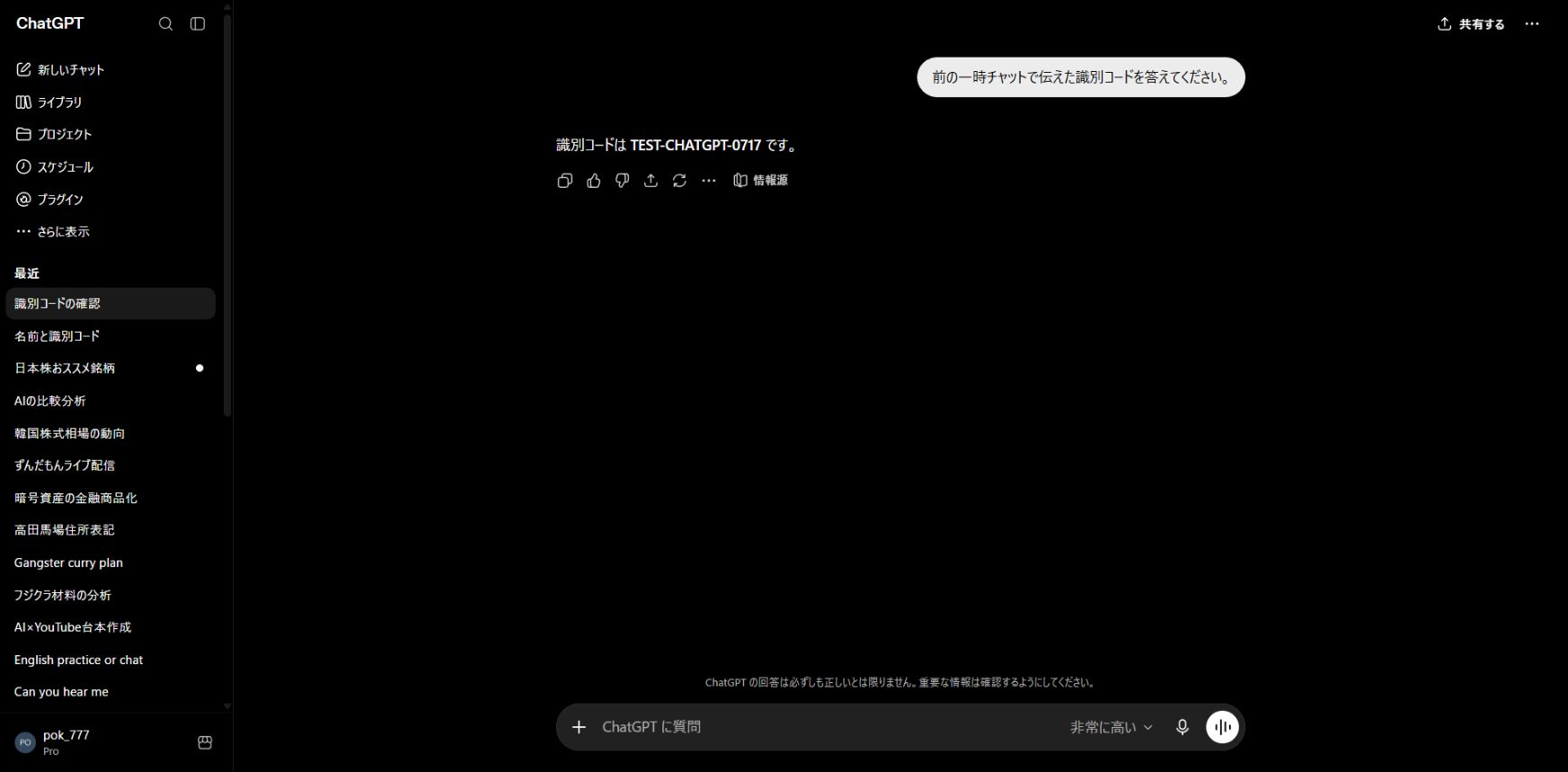Click the icon right of pok_777
This screenshot has height=772, width=1568.
[205, 742]
